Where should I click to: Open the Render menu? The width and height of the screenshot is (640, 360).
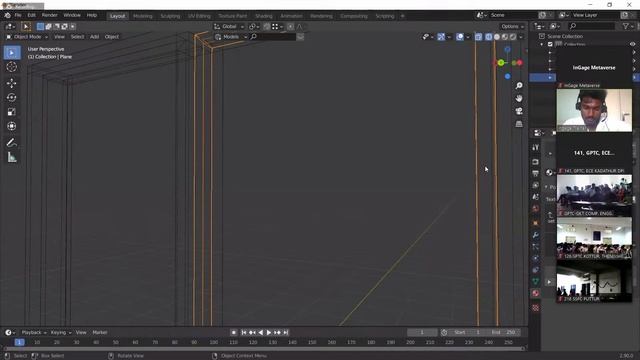tap(49, 15)
